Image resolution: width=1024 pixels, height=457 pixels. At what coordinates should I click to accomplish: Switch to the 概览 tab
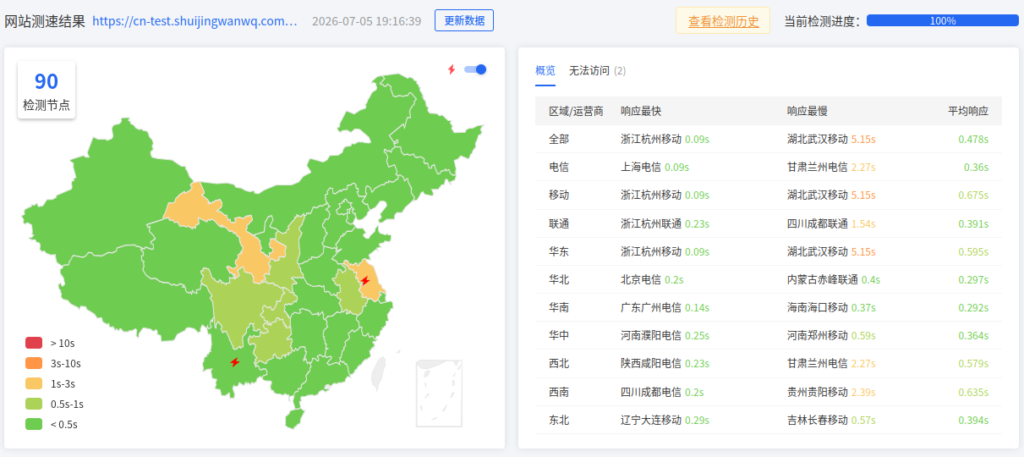click(545, 71)
